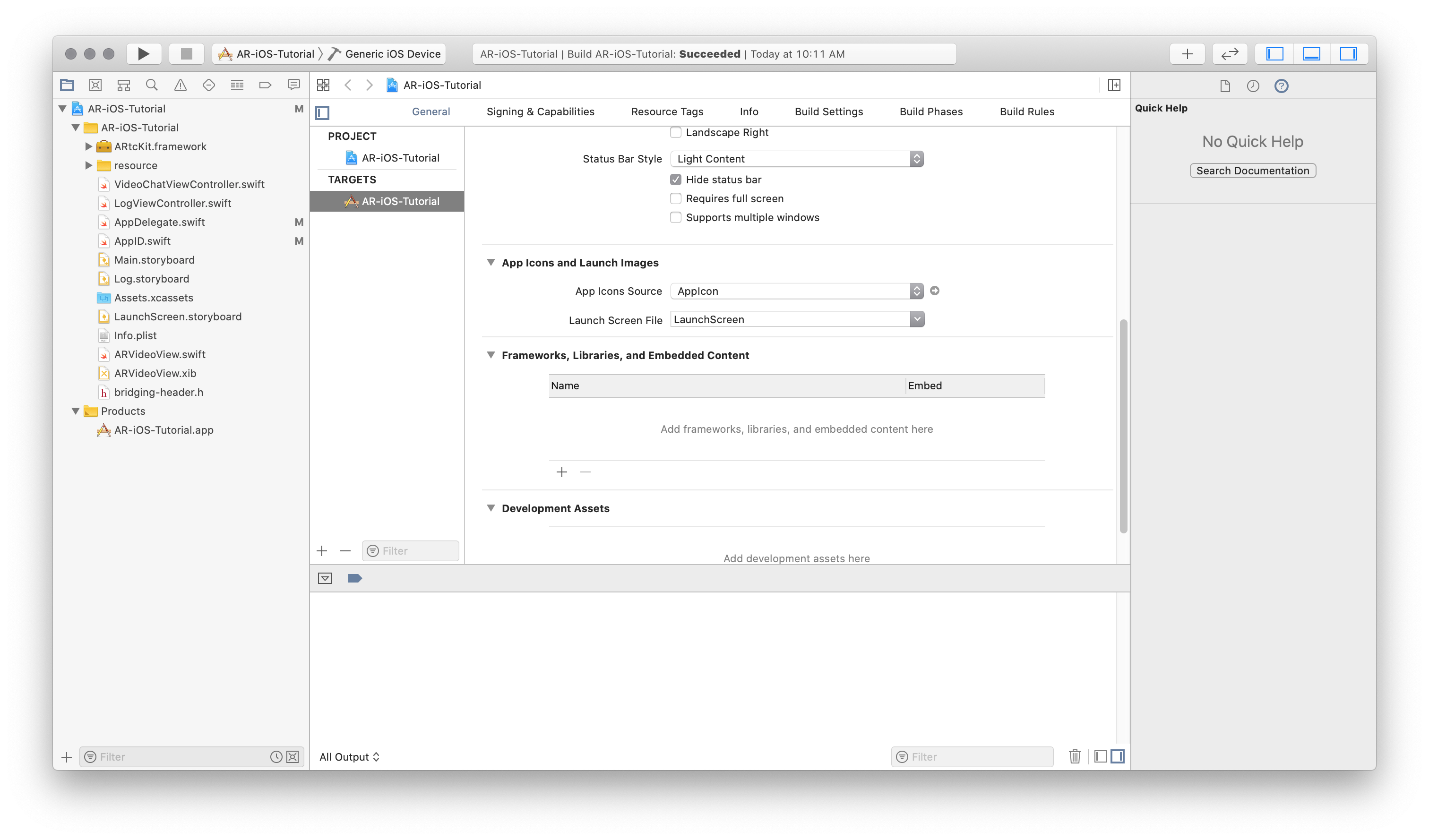Viewport: 1429px width, 840px height.
Task: Expand the resource folder
Action: click(88, 165)
